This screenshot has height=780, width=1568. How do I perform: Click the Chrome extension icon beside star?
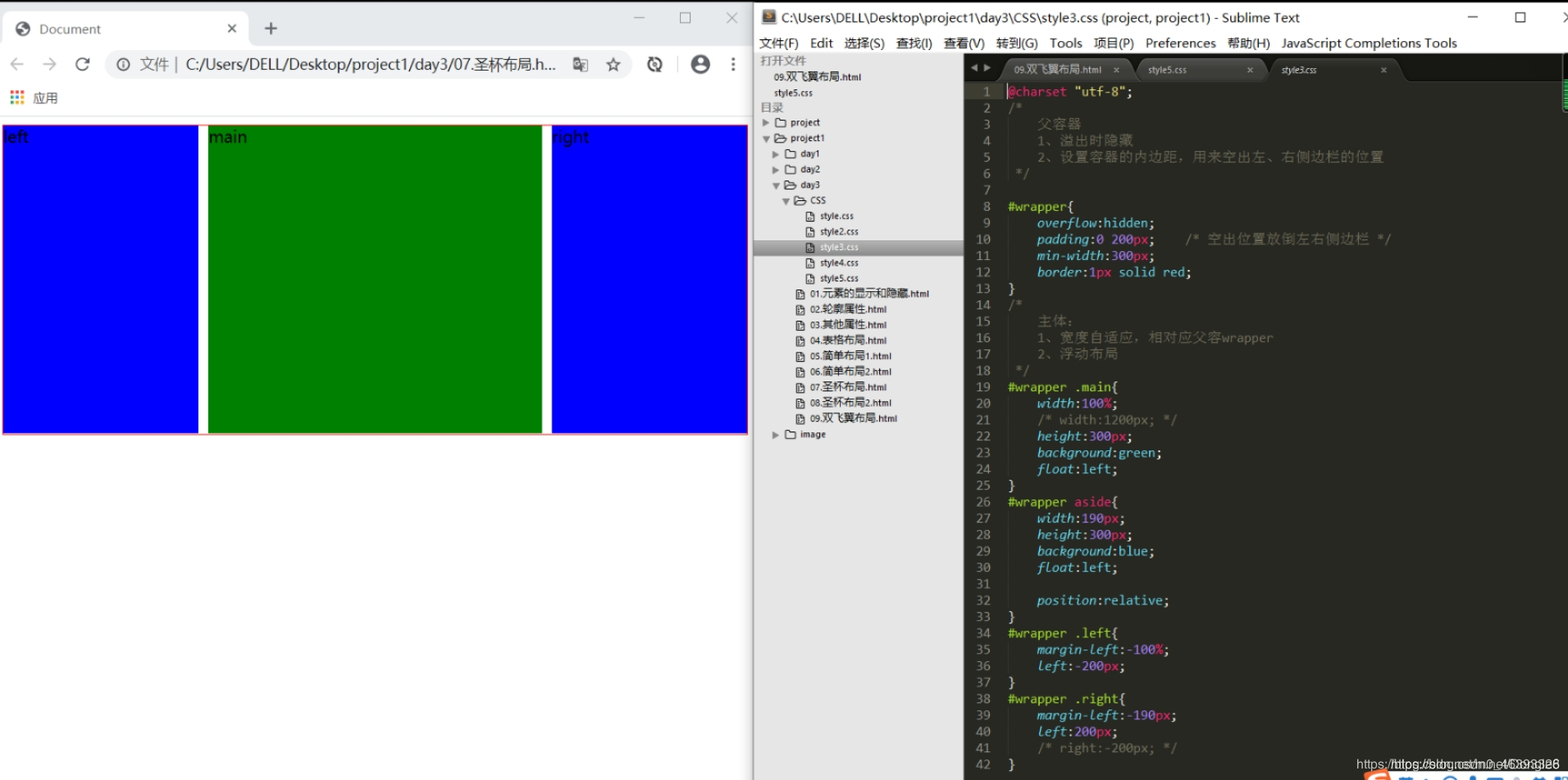(x=654, y=64)
